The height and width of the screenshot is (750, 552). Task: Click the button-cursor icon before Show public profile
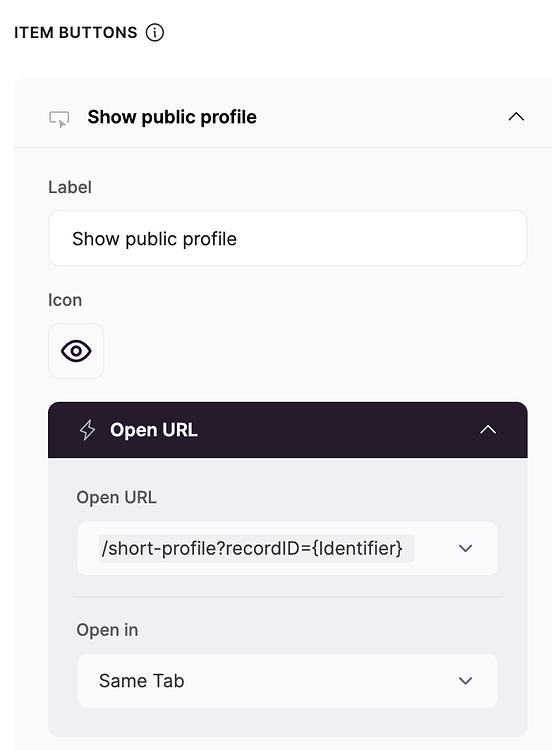[59, 119]
